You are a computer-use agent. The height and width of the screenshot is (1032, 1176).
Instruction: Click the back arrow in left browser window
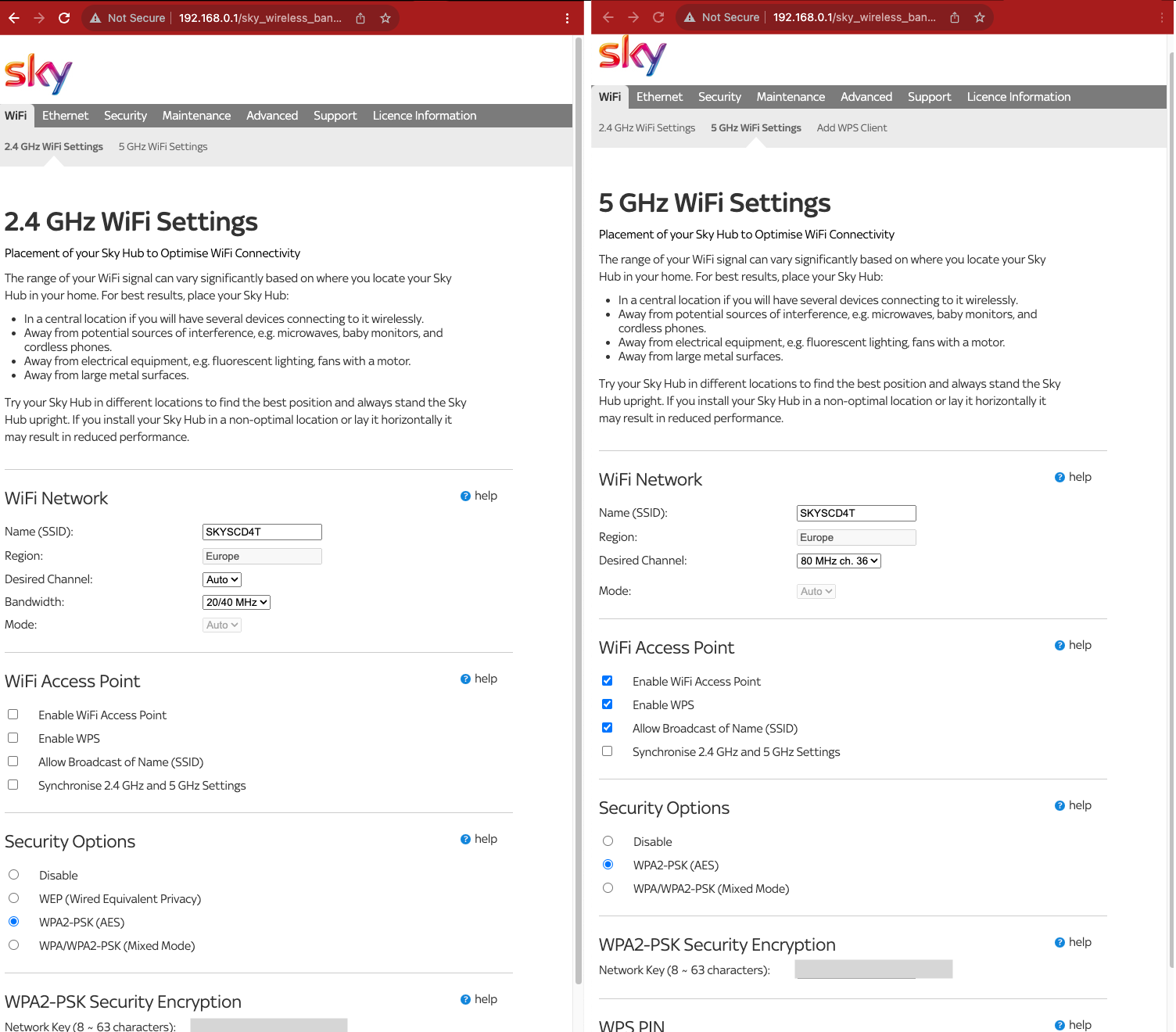pyautogui.click(x=14, y=18)
